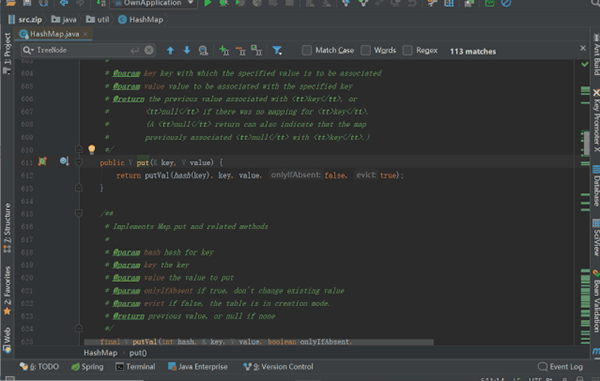This screenshot has width=600, height=381.
Task: Click the editor vertical scrollbar thumb
Action: click(587, 143)
